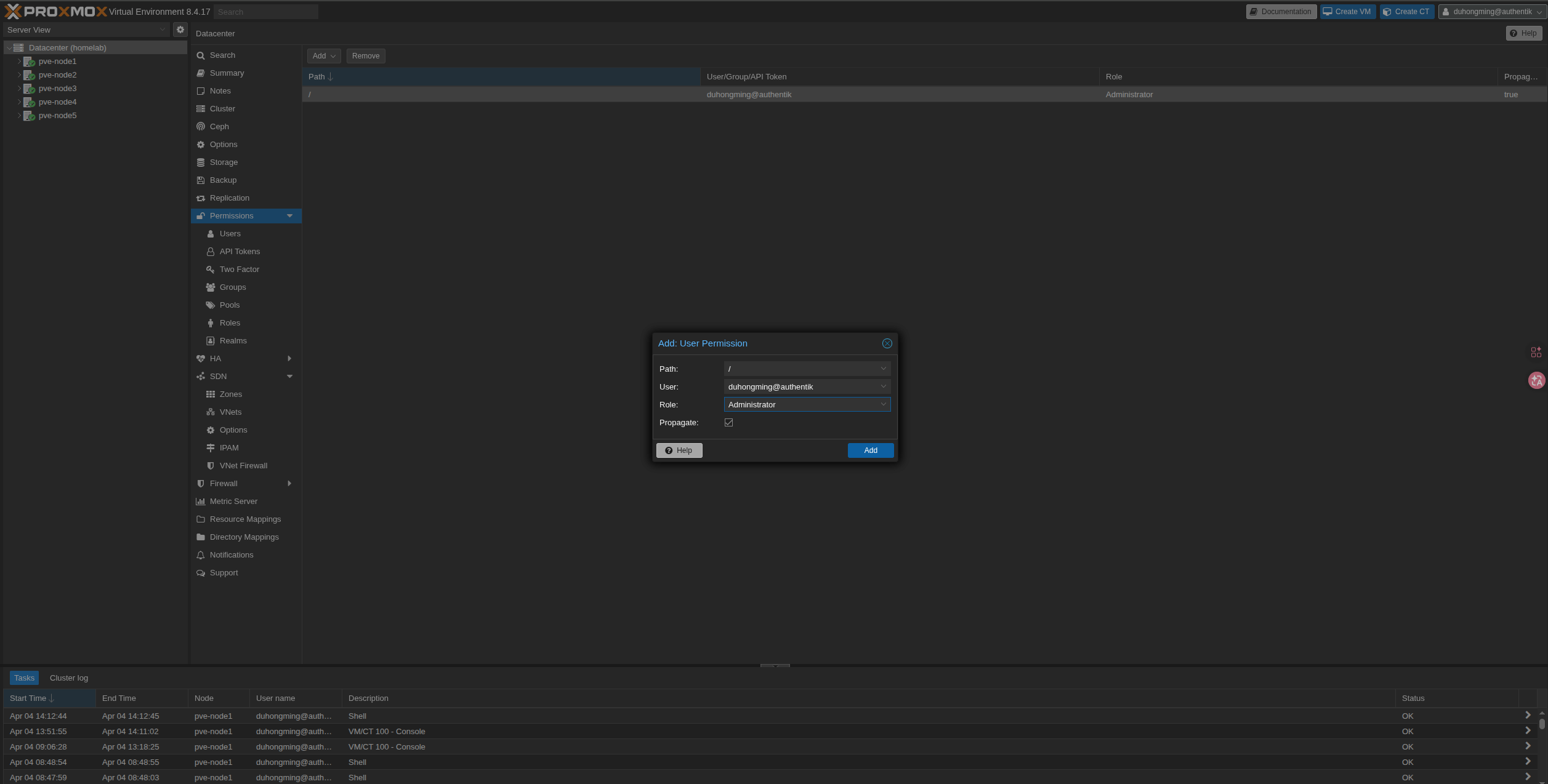The height and width of the screenshot is (784, 1548).
Task: Open the Replication menu entry
Action: click(229, 198)
